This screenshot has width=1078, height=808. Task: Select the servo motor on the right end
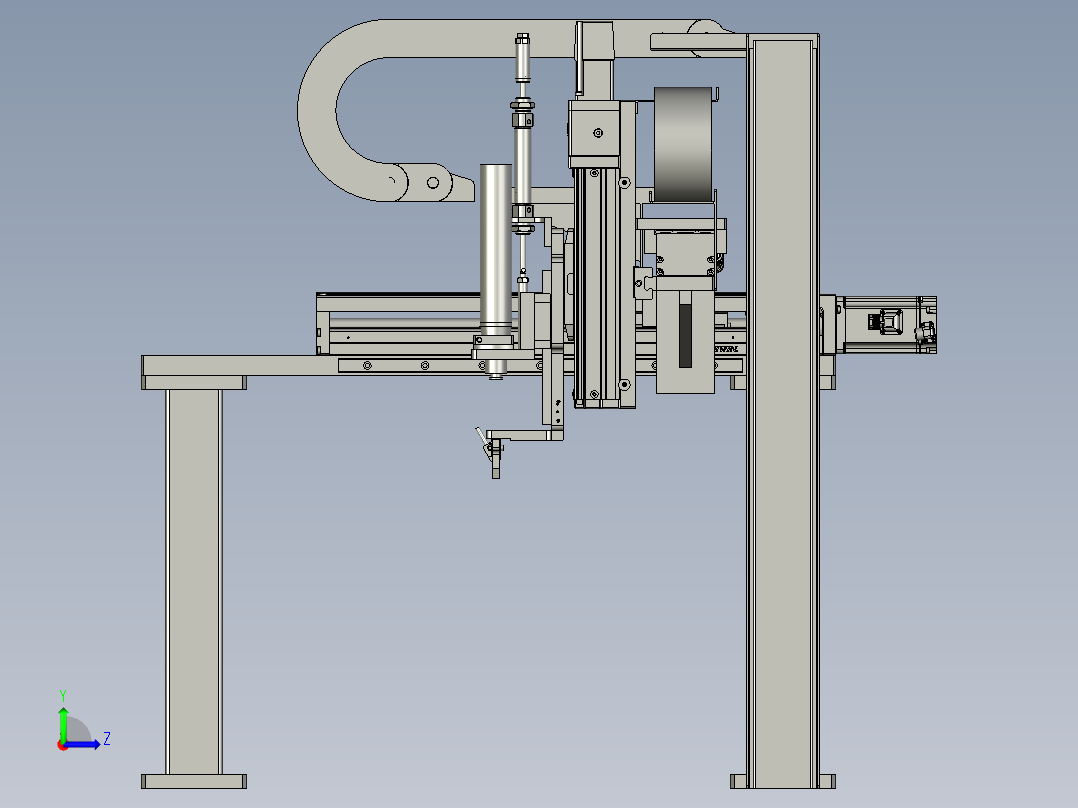[886, 325]
